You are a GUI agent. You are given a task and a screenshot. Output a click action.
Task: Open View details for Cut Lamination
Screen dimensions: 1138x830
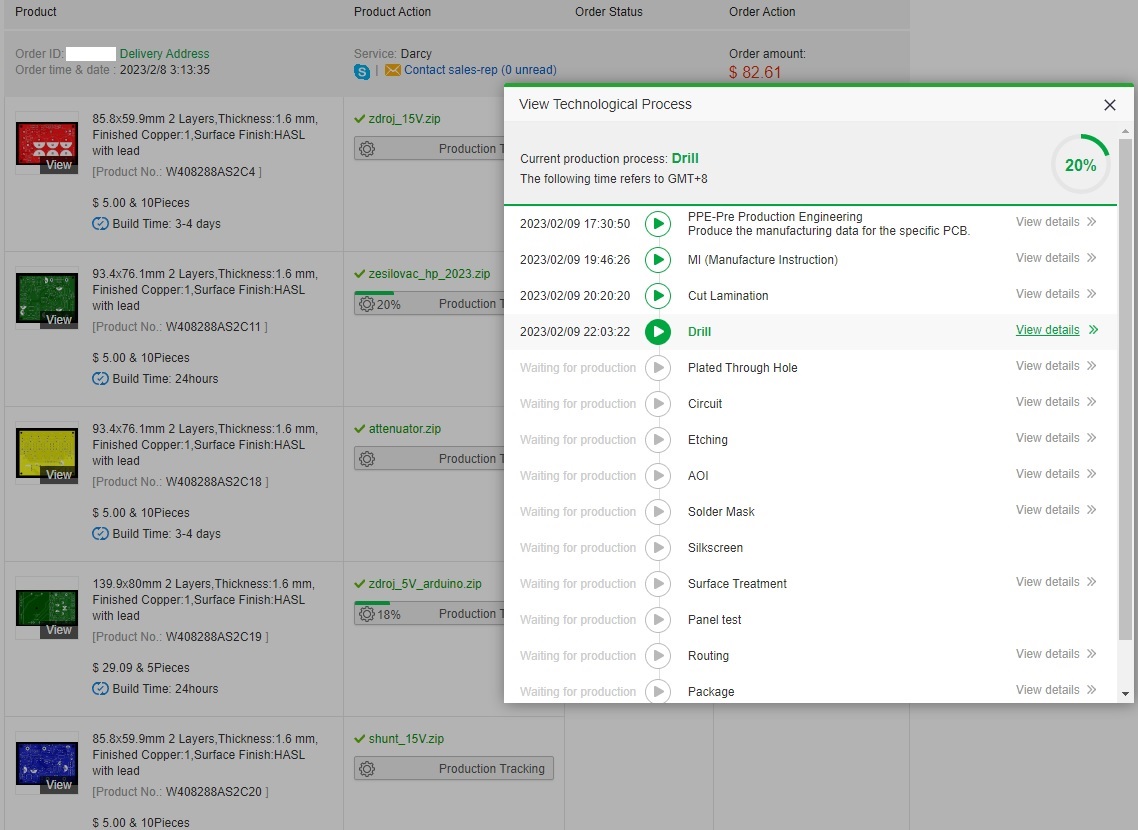[1047, 293]
